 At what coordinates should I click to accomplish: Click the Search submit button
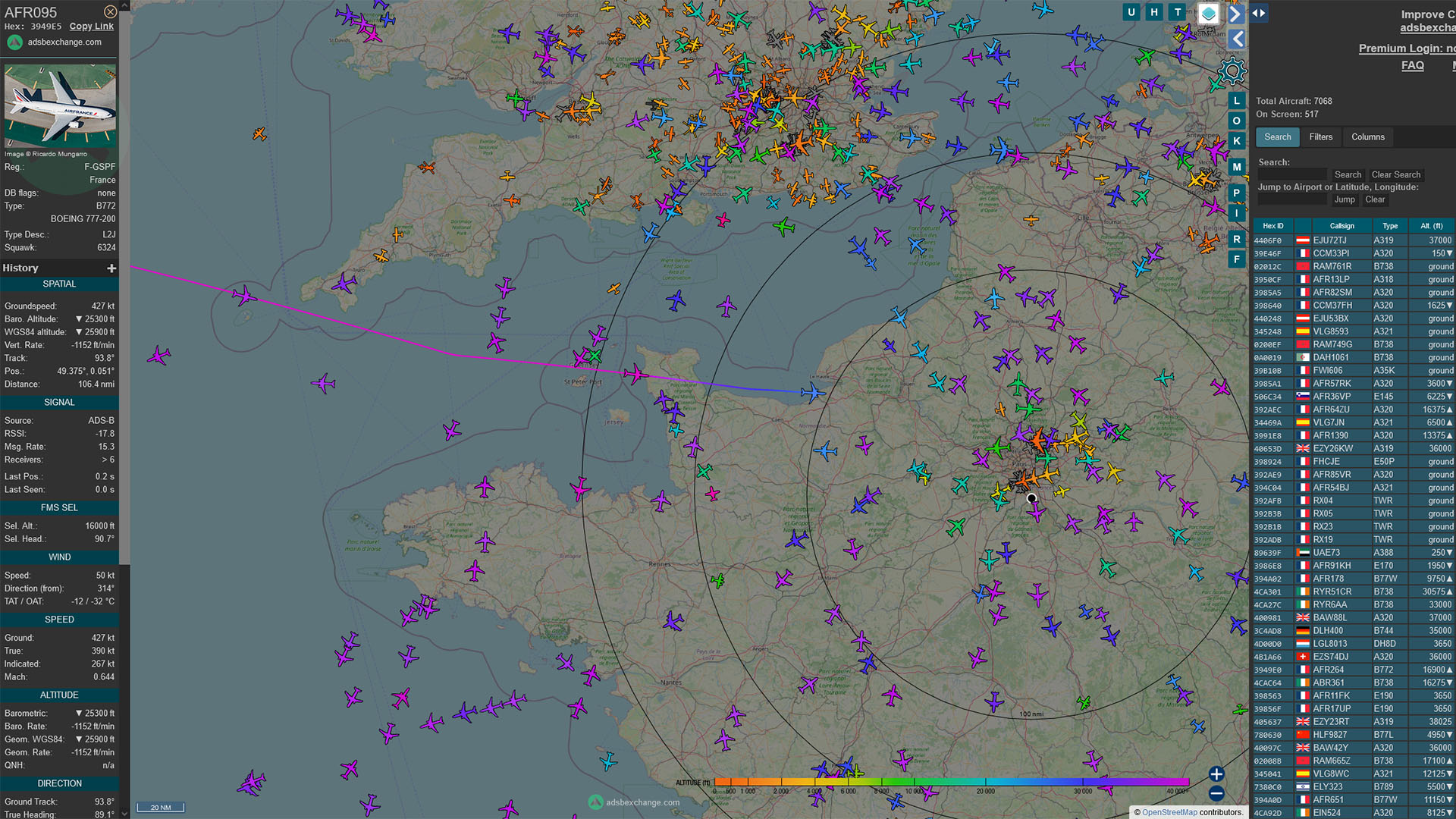coord(1348,175)
